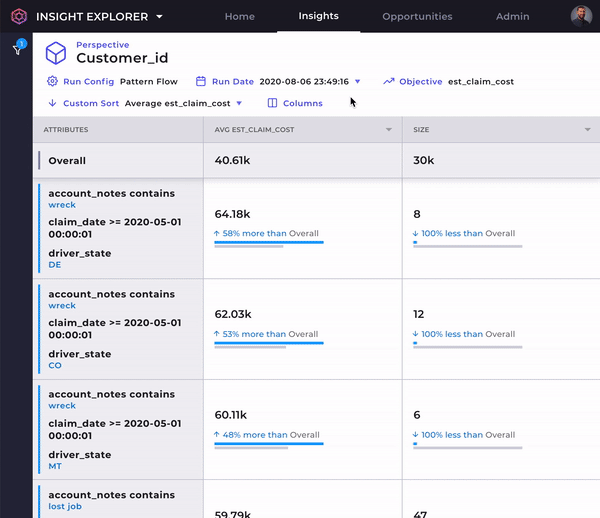Click the Custom Sort label
Viewport: 600px width, 518px height.
point(91,103)
